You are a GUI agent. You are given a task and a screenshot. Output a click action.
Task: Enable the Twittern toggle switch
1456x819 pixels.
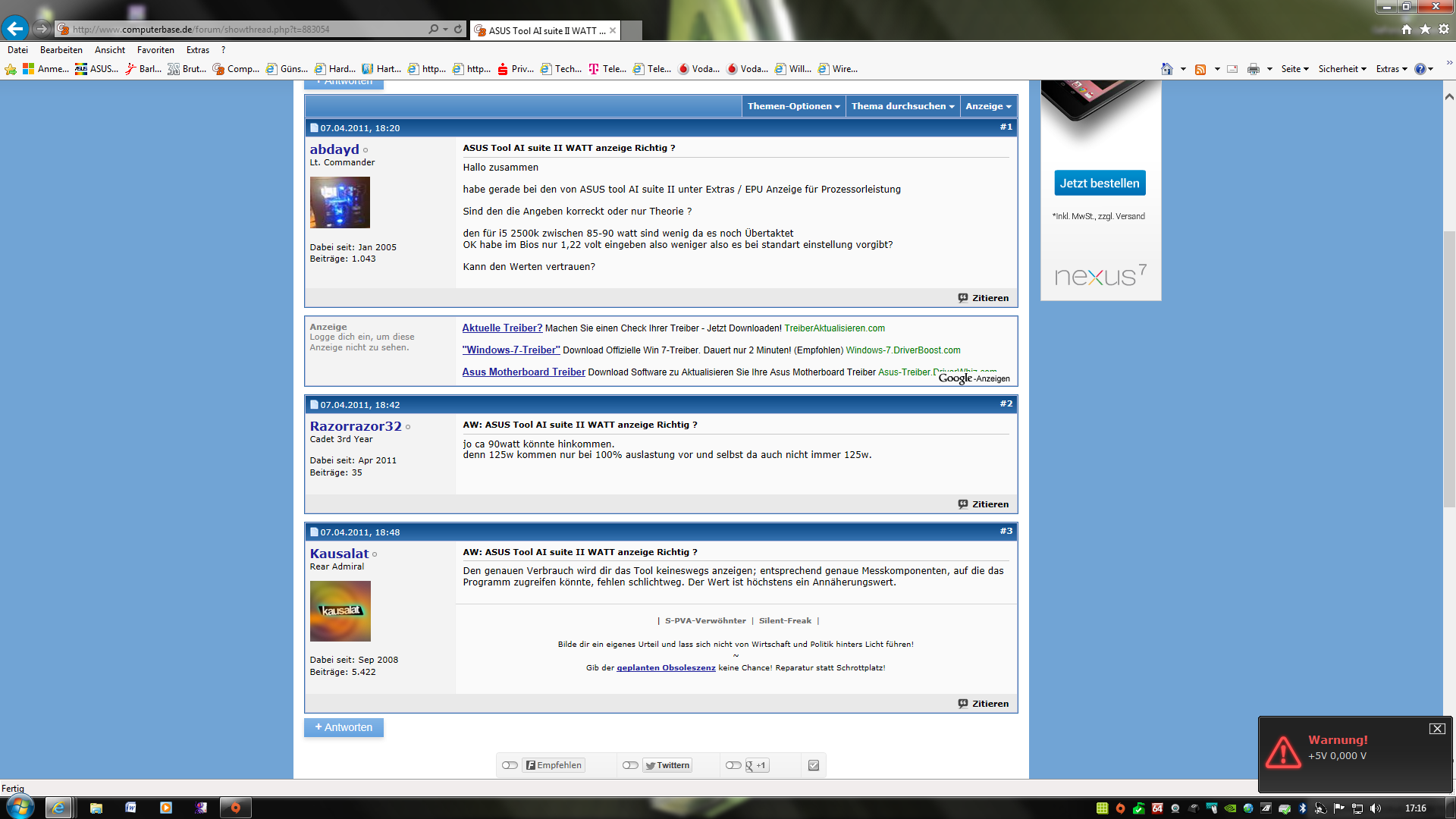pos(630,765)
